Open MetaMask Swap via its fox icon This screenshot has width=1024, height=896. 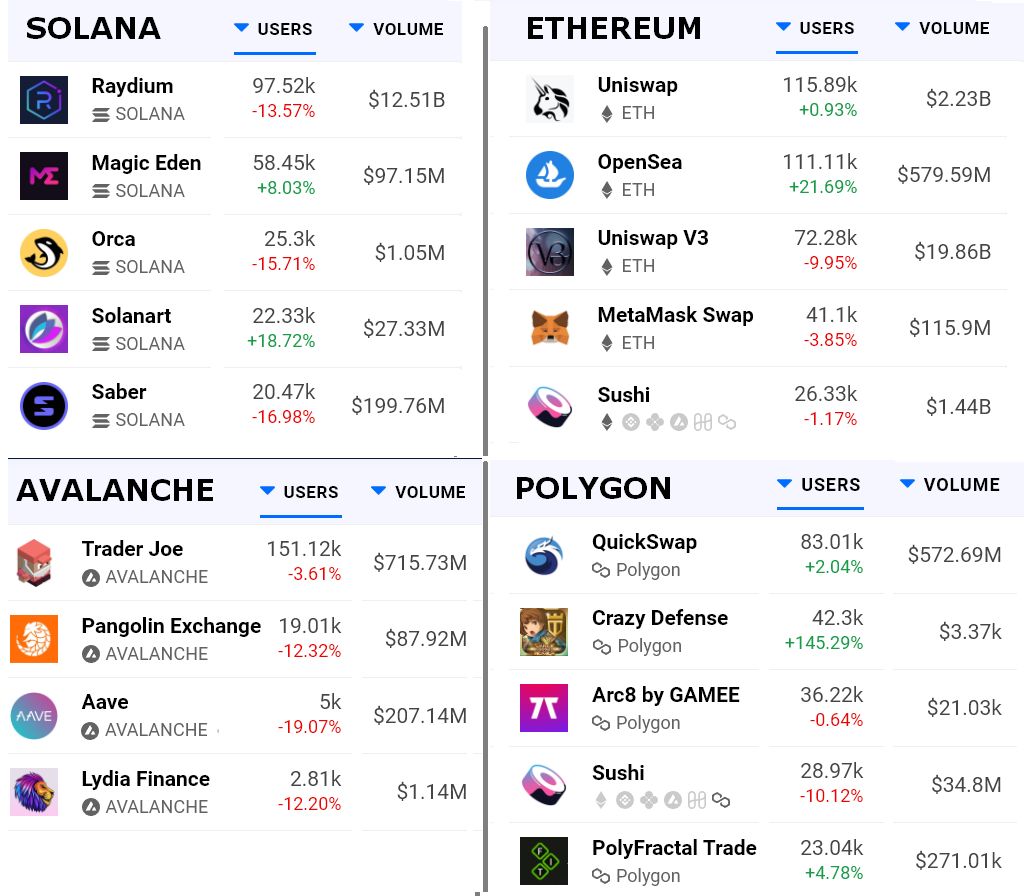(549, 327)
